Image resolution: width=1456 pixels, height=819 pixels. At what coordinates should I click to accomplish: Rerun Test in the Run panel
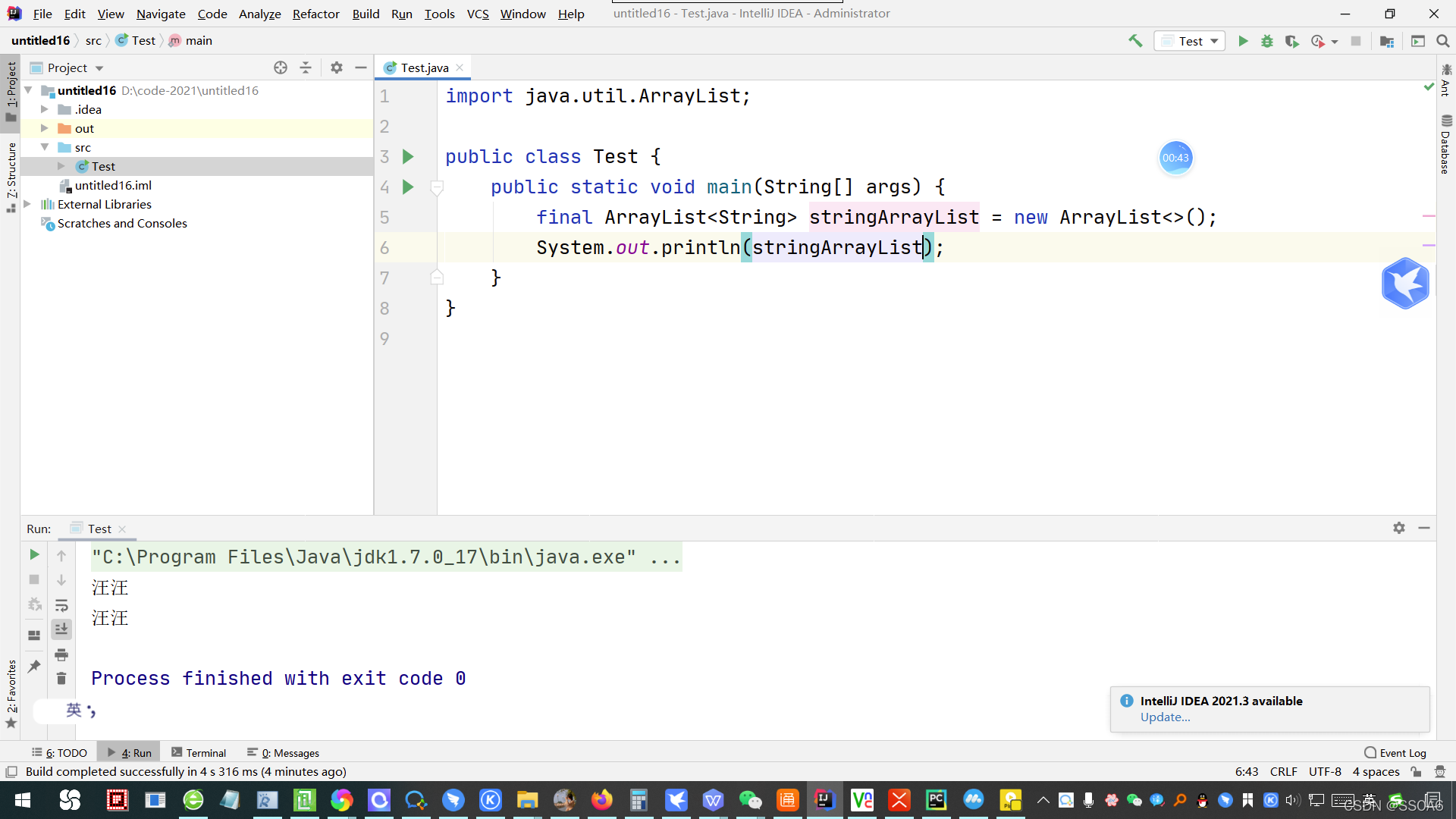point(34,555)
